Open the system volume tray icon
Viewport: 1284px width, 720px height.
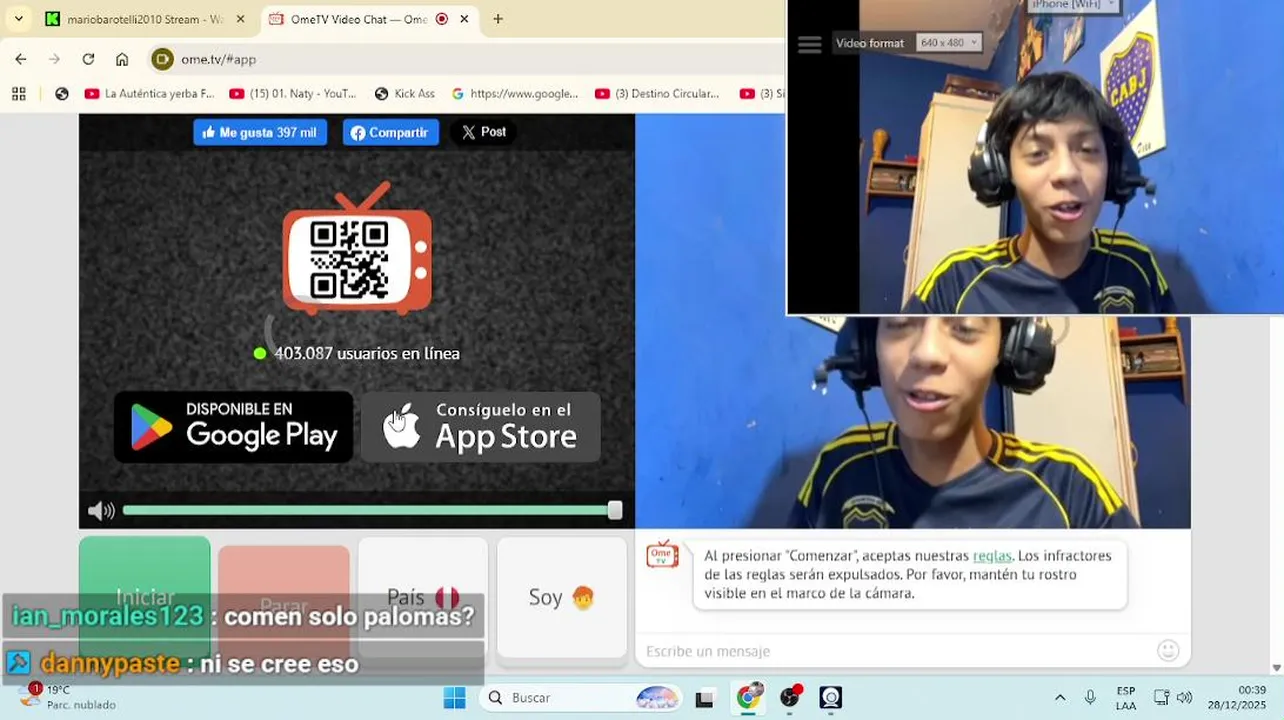tap(1185, 697)
